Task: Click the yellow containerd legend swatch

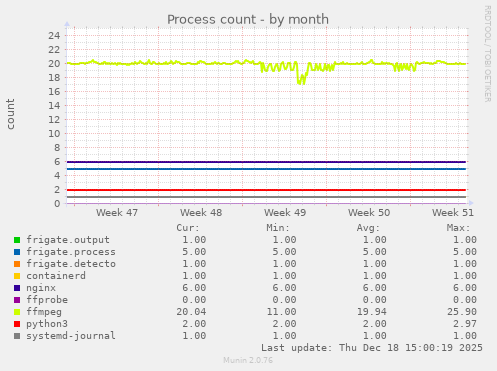Action: [17, 276]
